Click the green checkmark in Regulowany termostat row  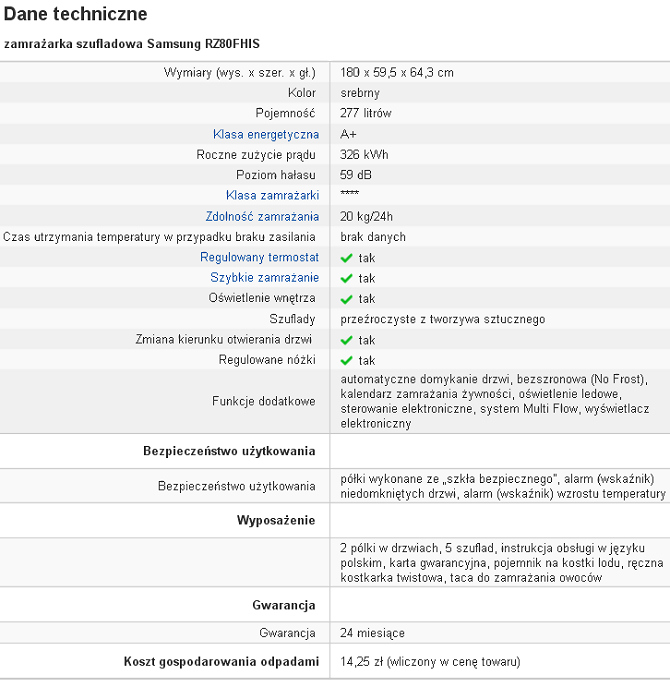pyautogui.click(x=346, y=258)
